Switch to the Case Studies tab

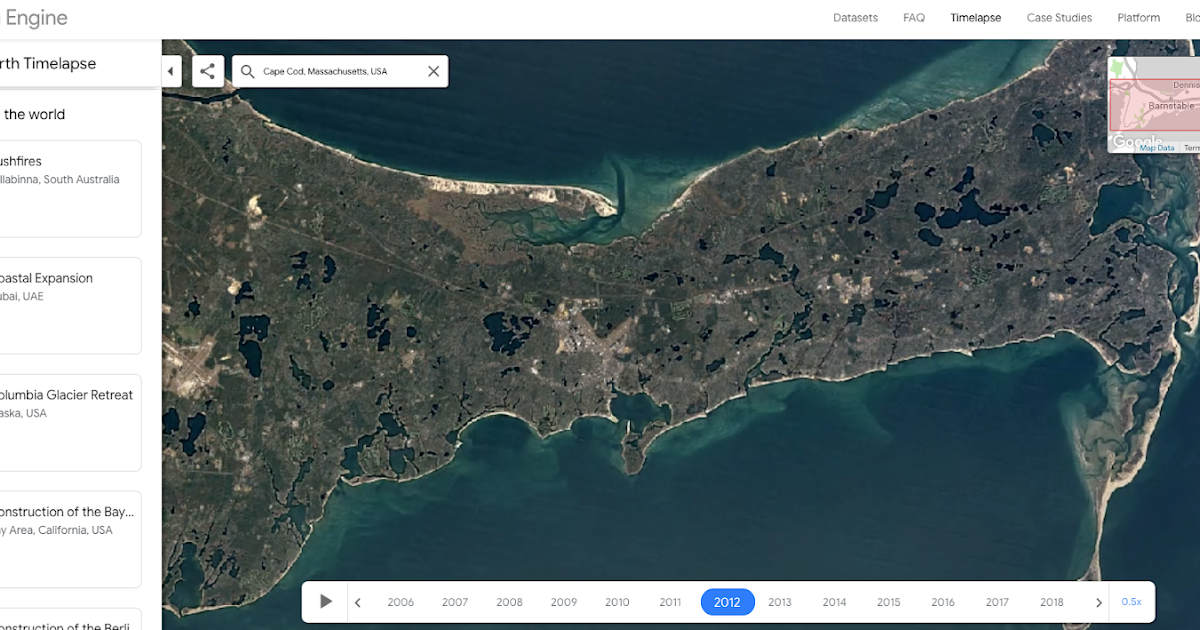coord(1059,17)
